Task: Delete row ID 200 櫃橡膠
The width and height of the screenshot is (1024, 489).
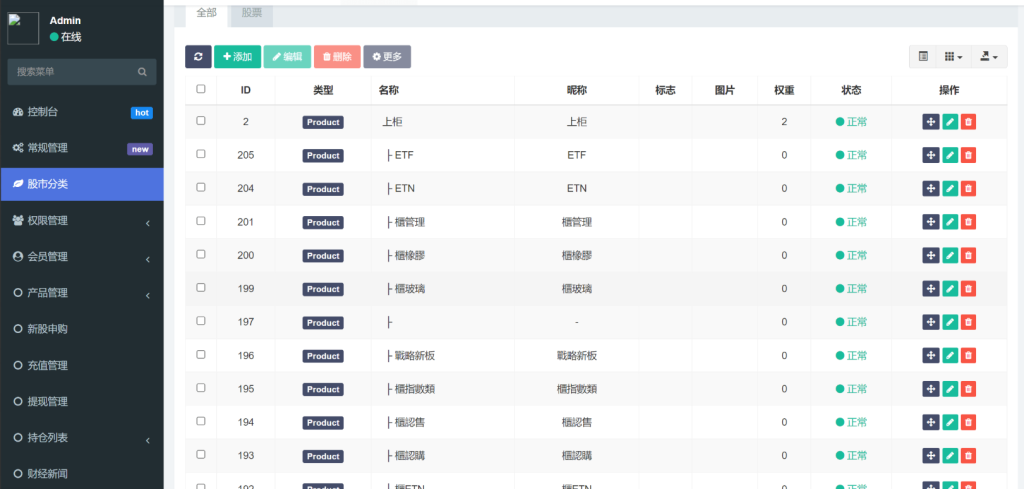Action: [968, 255]
